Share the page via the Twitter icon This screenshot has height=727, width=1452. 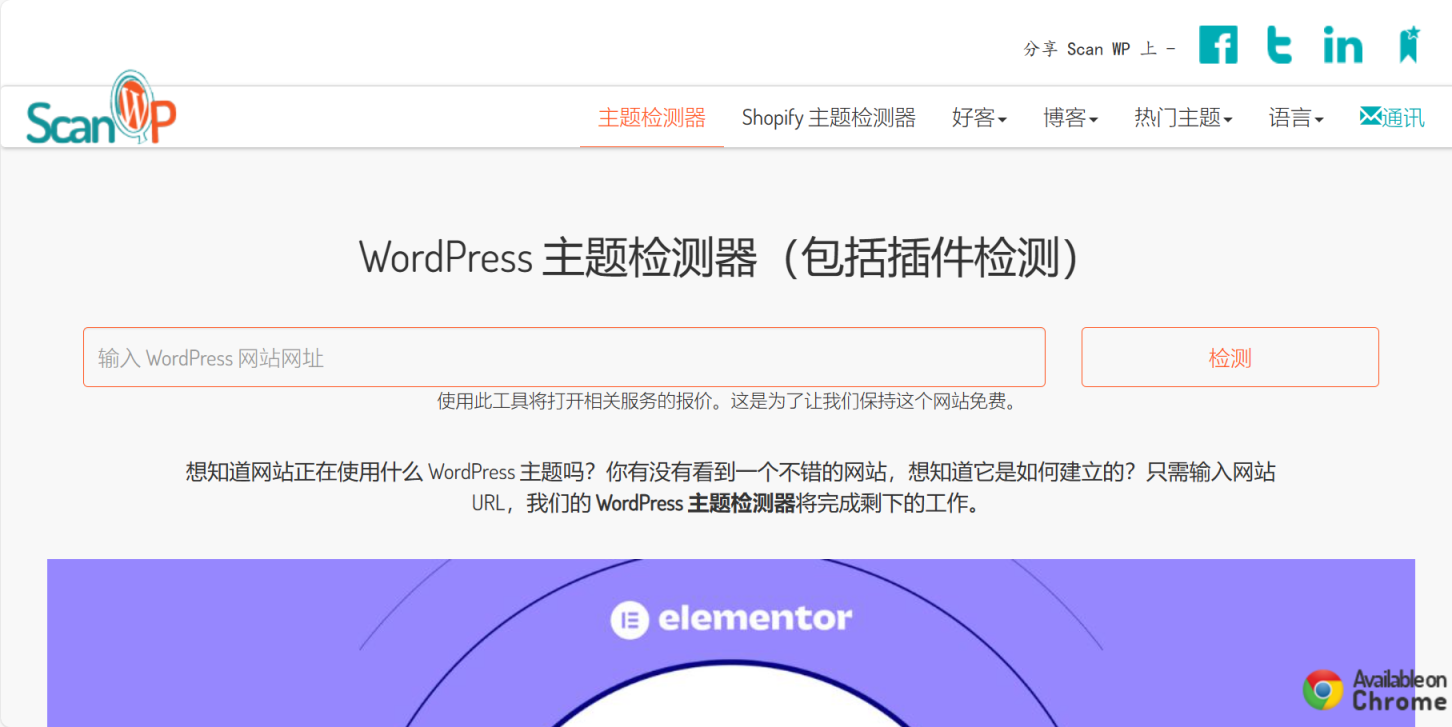tap(1279, 44)
